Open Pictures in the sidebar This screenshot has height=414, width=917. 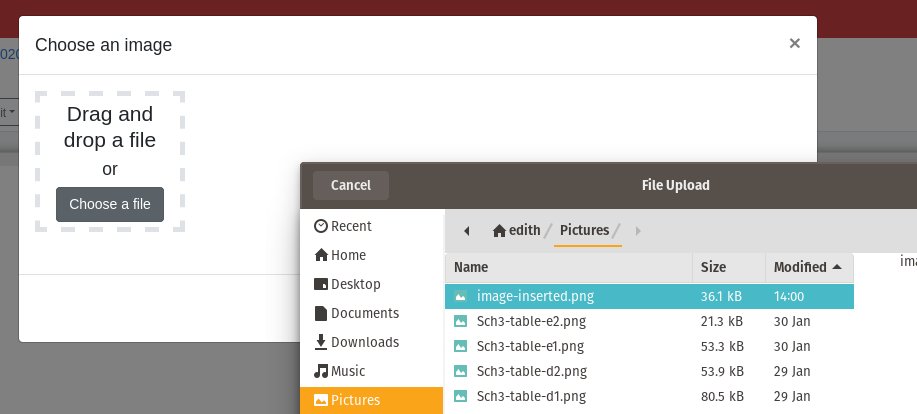(x=355, y=400)
